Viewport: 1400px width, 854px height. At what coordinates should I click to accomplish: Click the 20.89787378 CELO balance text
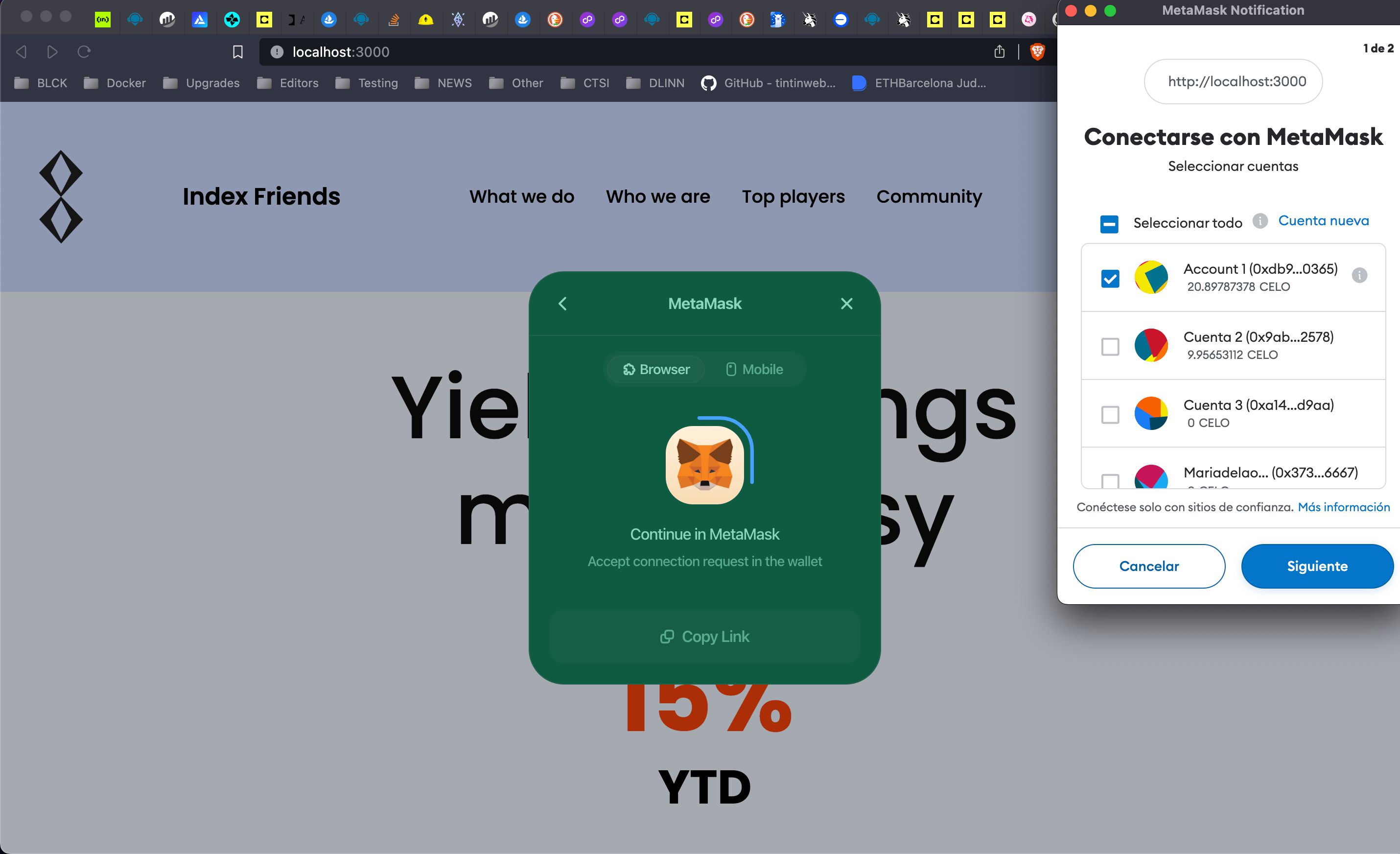(1238, 287)
